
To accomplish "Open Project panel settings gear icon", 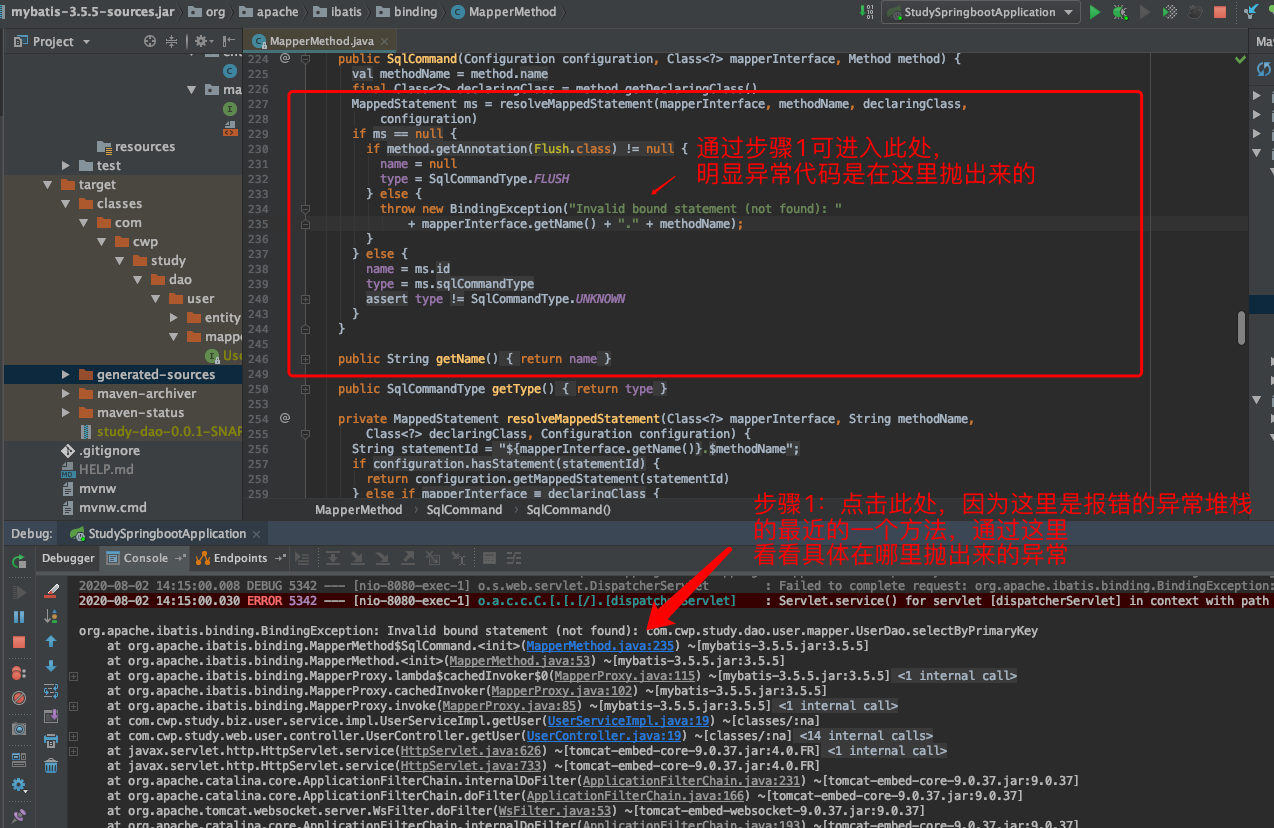I will [x=201, y=41].
